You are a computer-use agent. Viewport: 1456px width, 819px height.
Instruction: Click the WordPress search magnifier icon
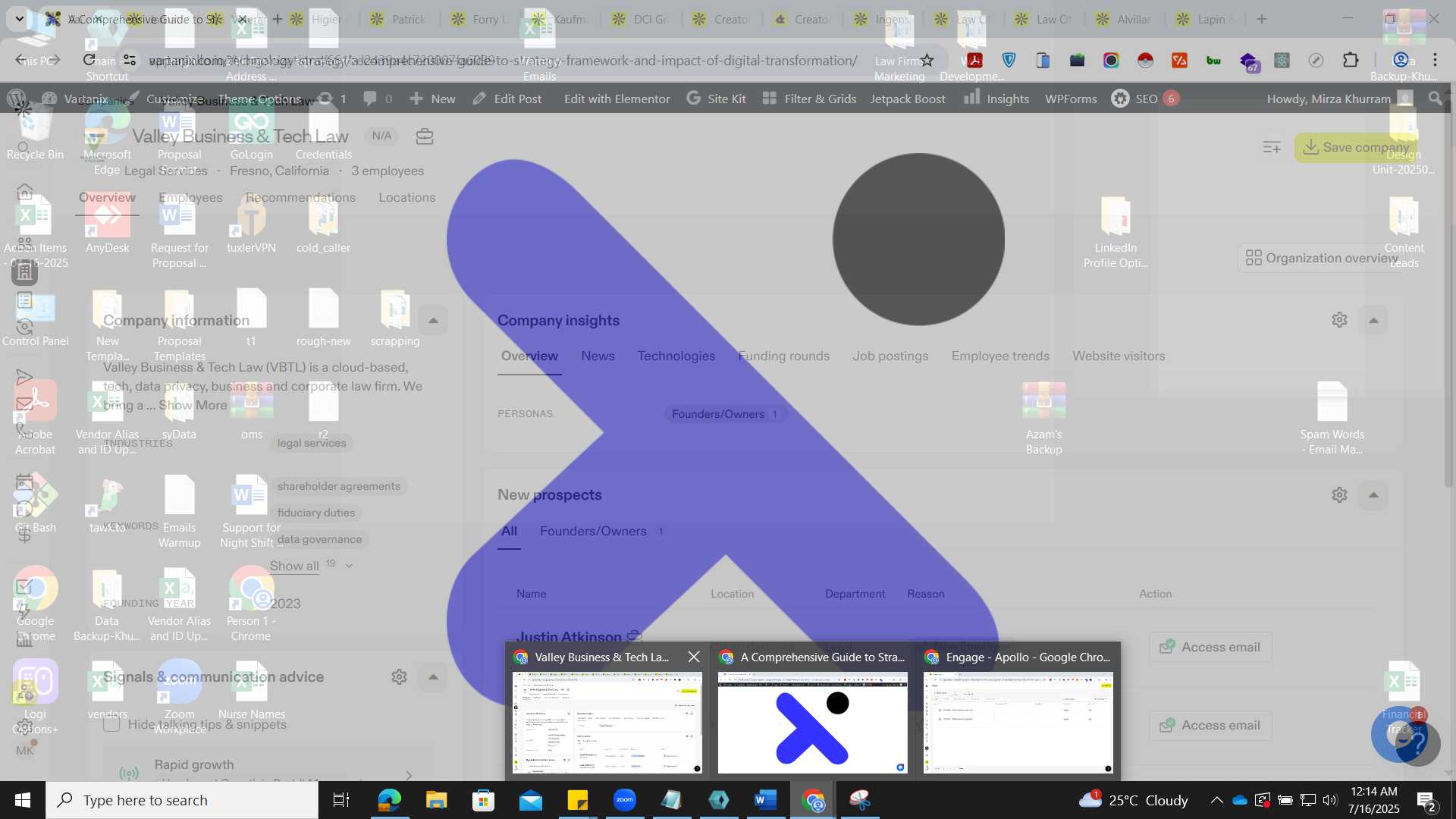(1435, 99)
